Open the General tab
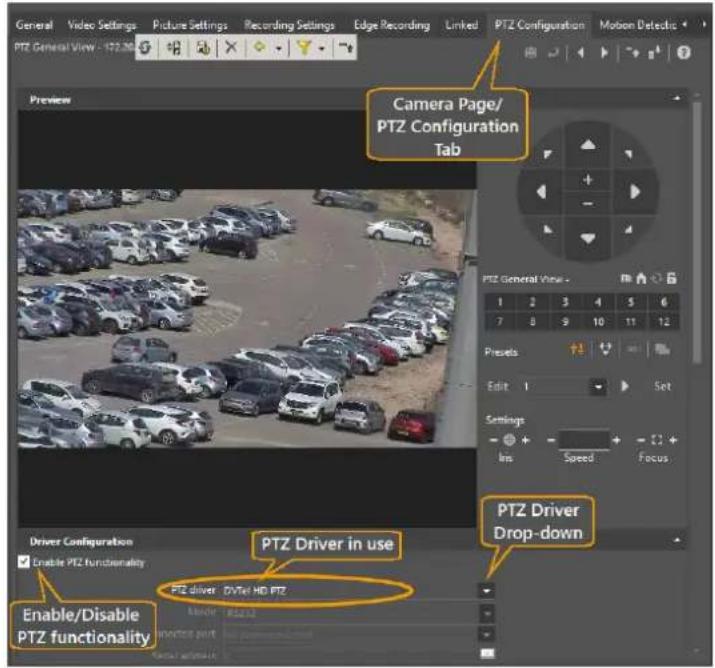715x668 pixels. click(34, 25)
